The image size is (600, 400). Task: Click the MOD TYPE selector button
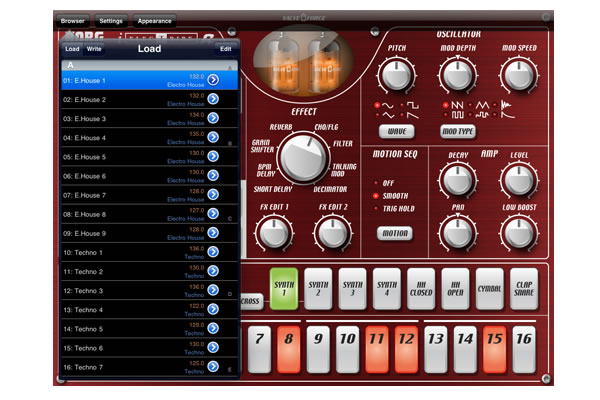coord(458,131)
